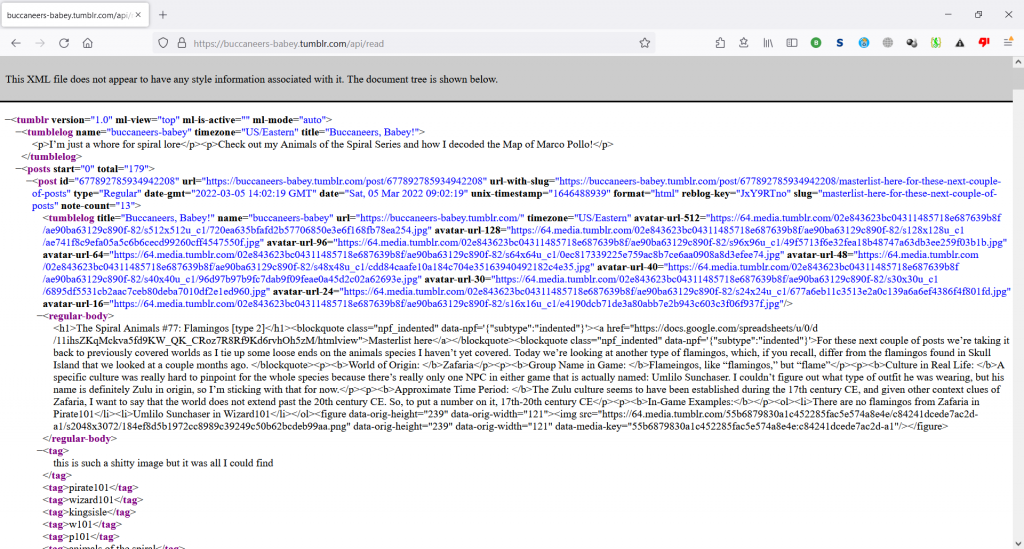
Task: Click the total="179" attribute
Action: click(x=126, y=168)
